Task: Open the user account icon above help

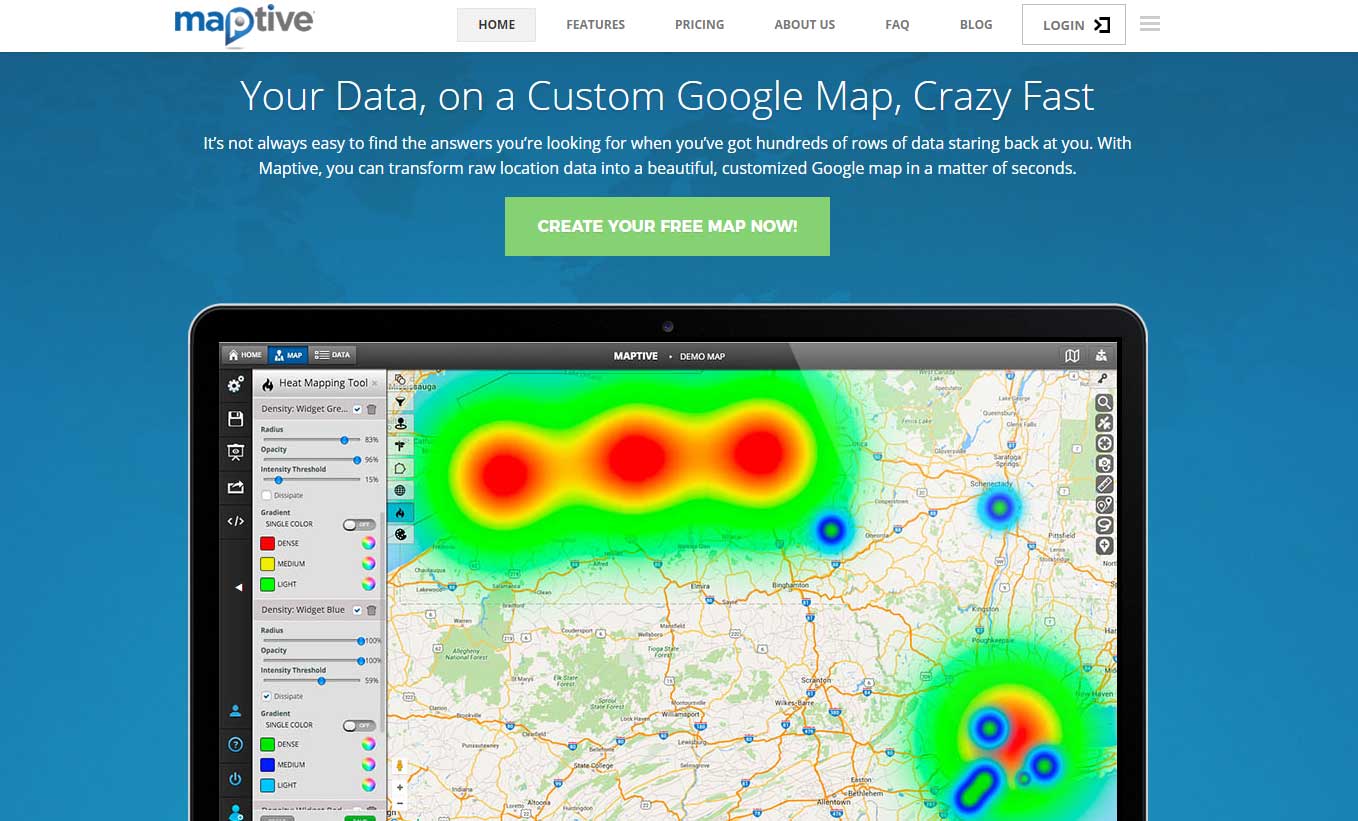Action: [x=236, y=711]
